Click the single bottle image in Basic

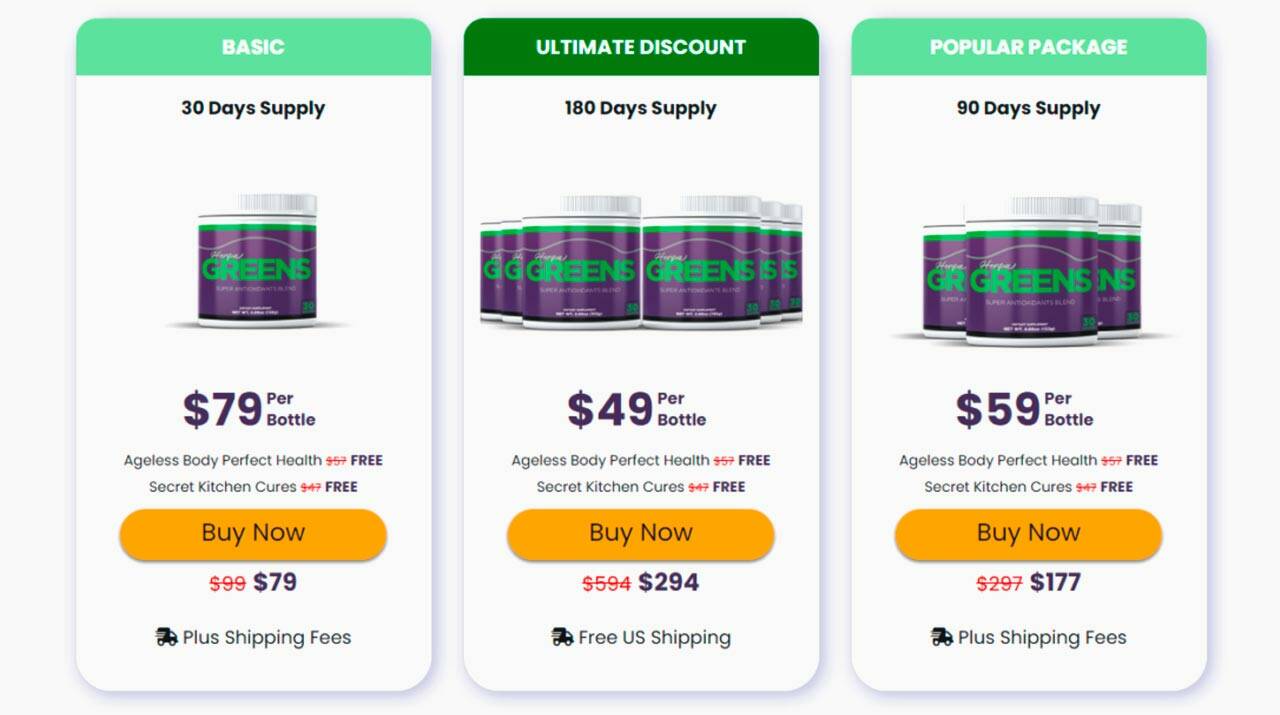(257, 262)
